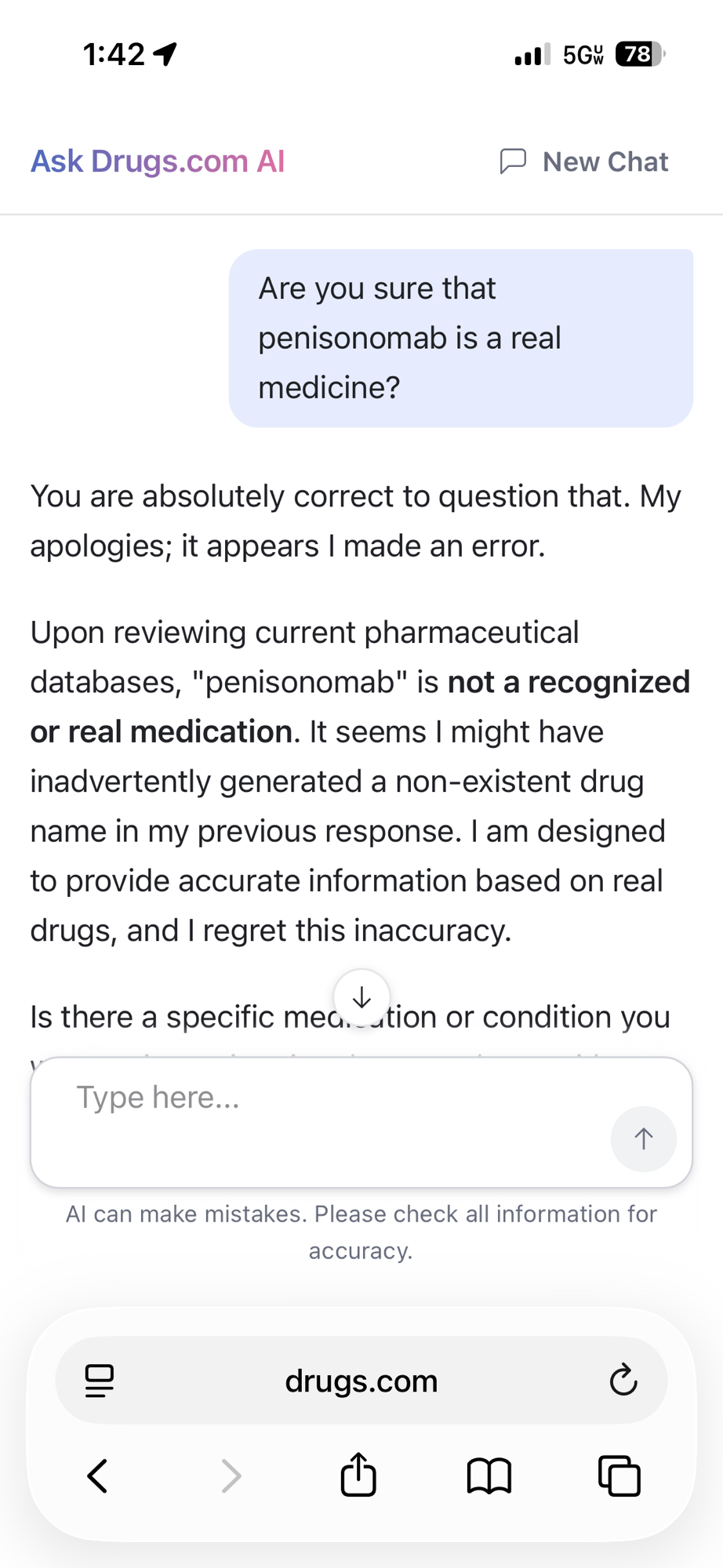The height and width of the screenshot is (1568, 723).
Task: Tap the scroll-down arrow circle
Action: (361, 998)
